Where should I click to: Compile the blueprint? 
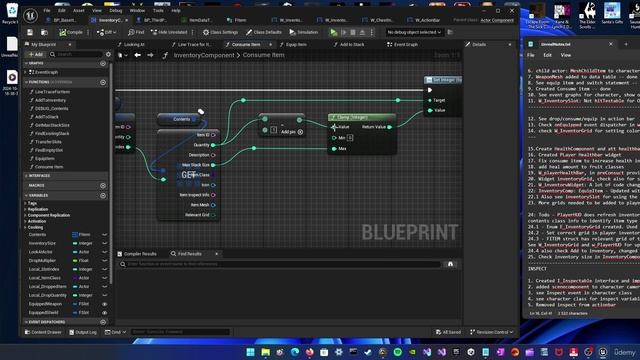[x=70, y=32]
